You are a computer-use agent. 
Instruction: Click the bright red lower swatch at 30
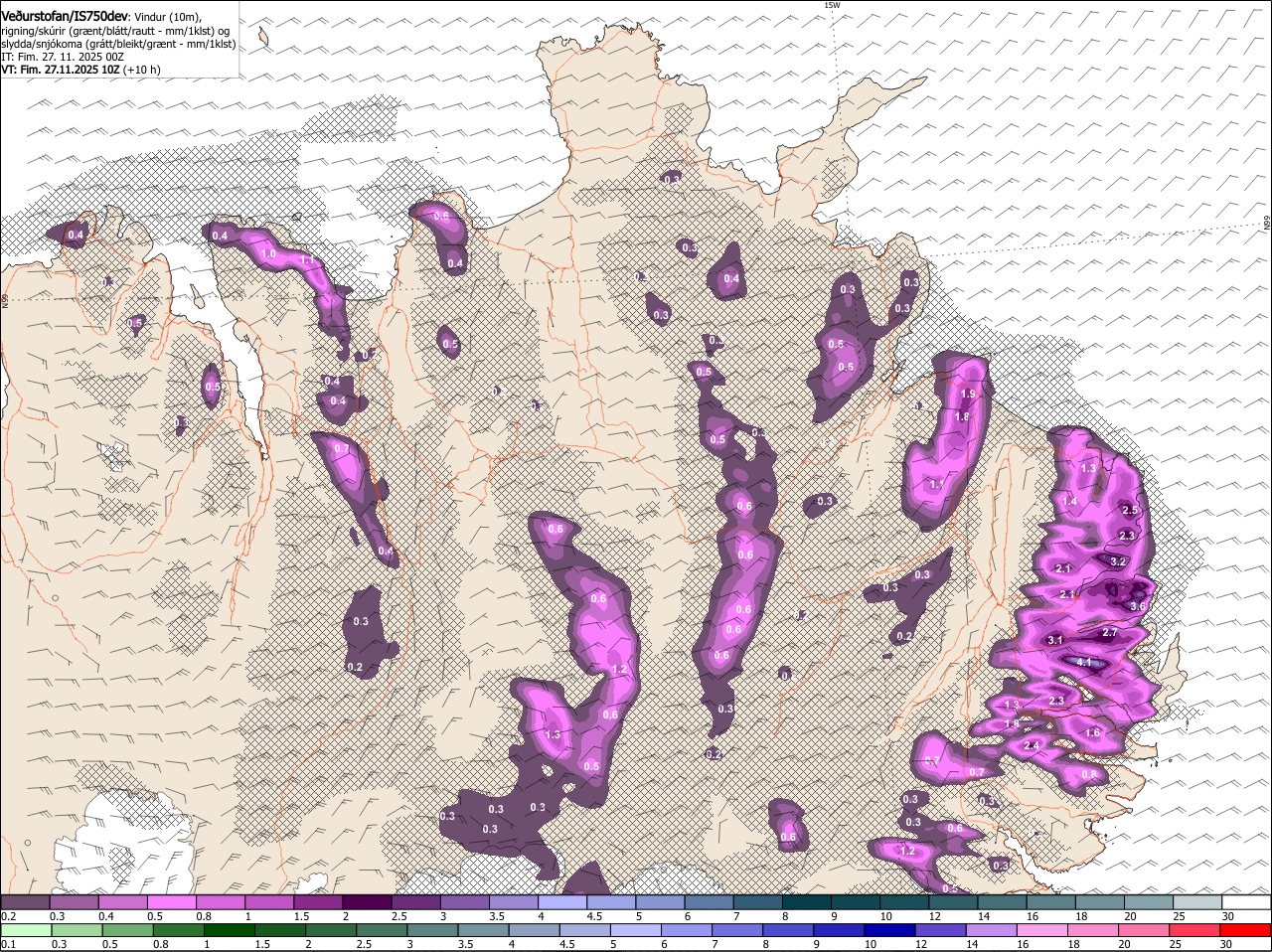click(1247, 930)
